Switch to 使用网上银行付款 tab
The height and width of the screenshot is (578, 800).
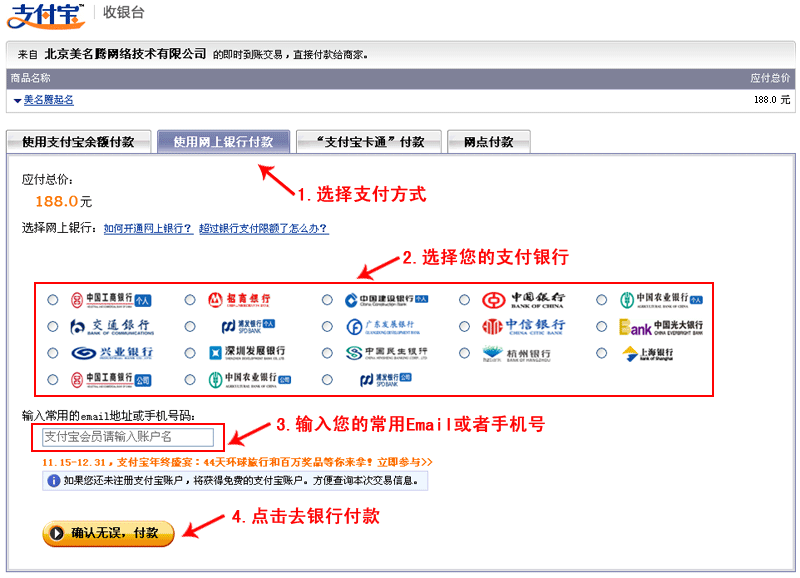[x=223, y=142]
